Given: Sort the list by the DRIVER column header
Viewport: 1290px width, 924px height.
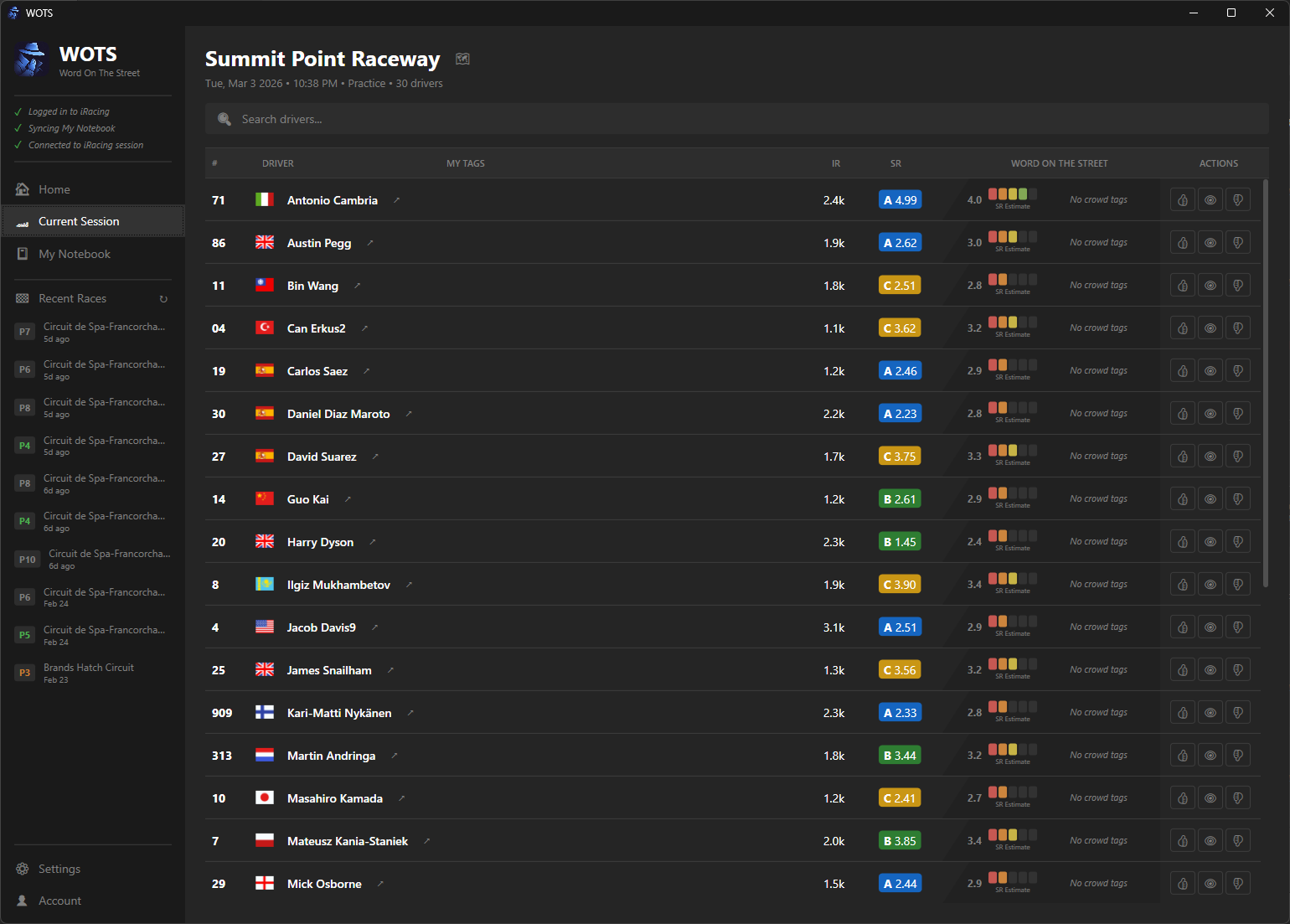Looking at the screenshot, I should (278, 163).
